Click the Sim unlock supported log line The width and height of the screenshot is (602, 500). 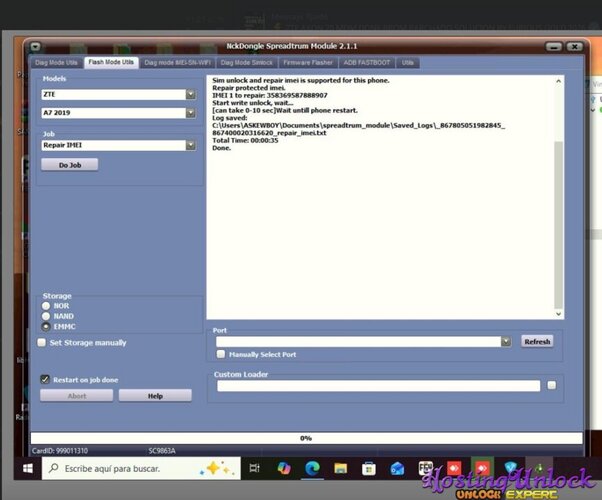coord(301,80)
